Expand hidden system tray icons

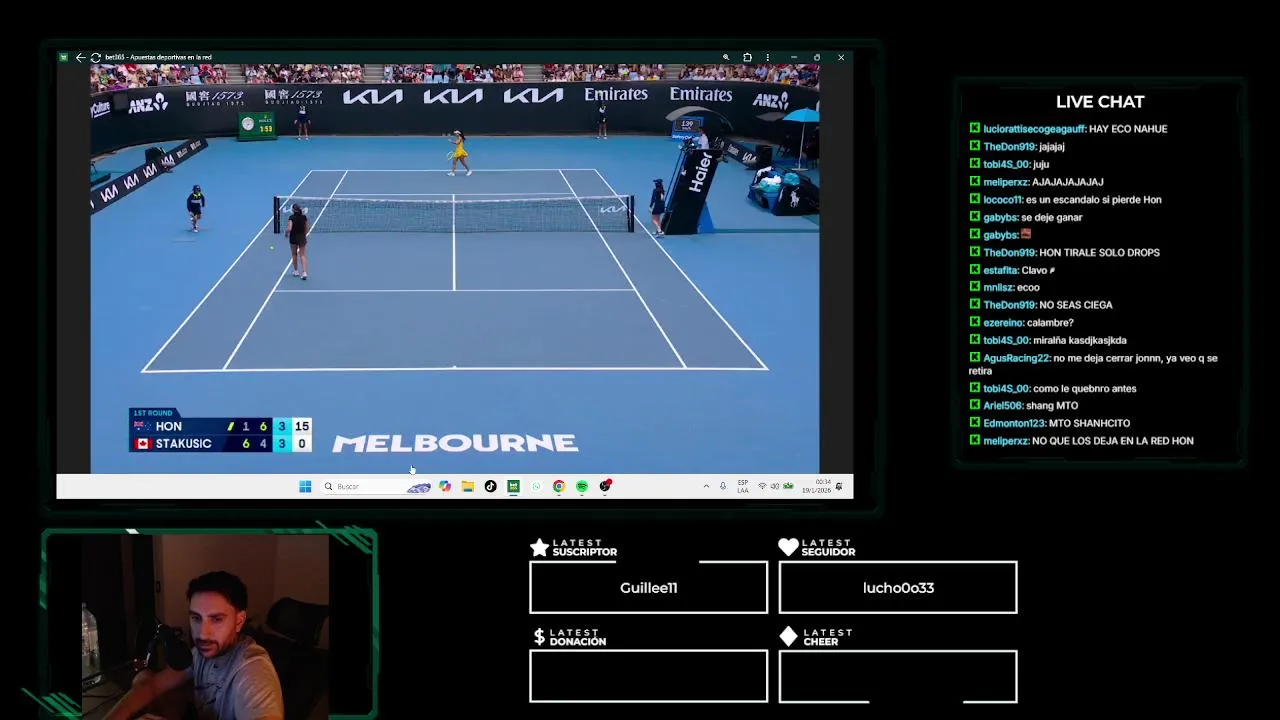click(x=706, y=486)
